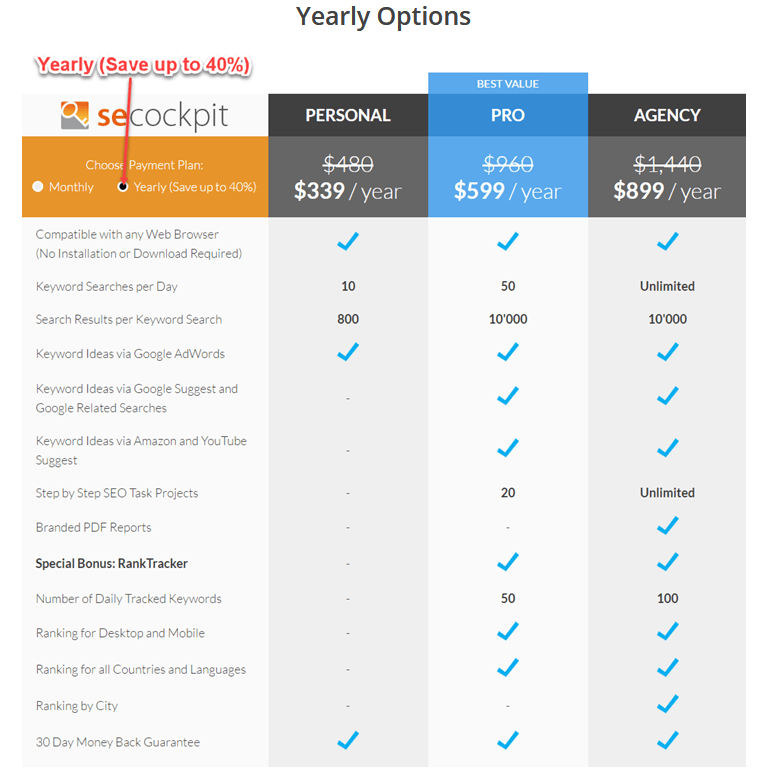
Task: Click Pro checkmark for Keyword Ideas via Google AdWords
Action: click(x=508, y=352)
